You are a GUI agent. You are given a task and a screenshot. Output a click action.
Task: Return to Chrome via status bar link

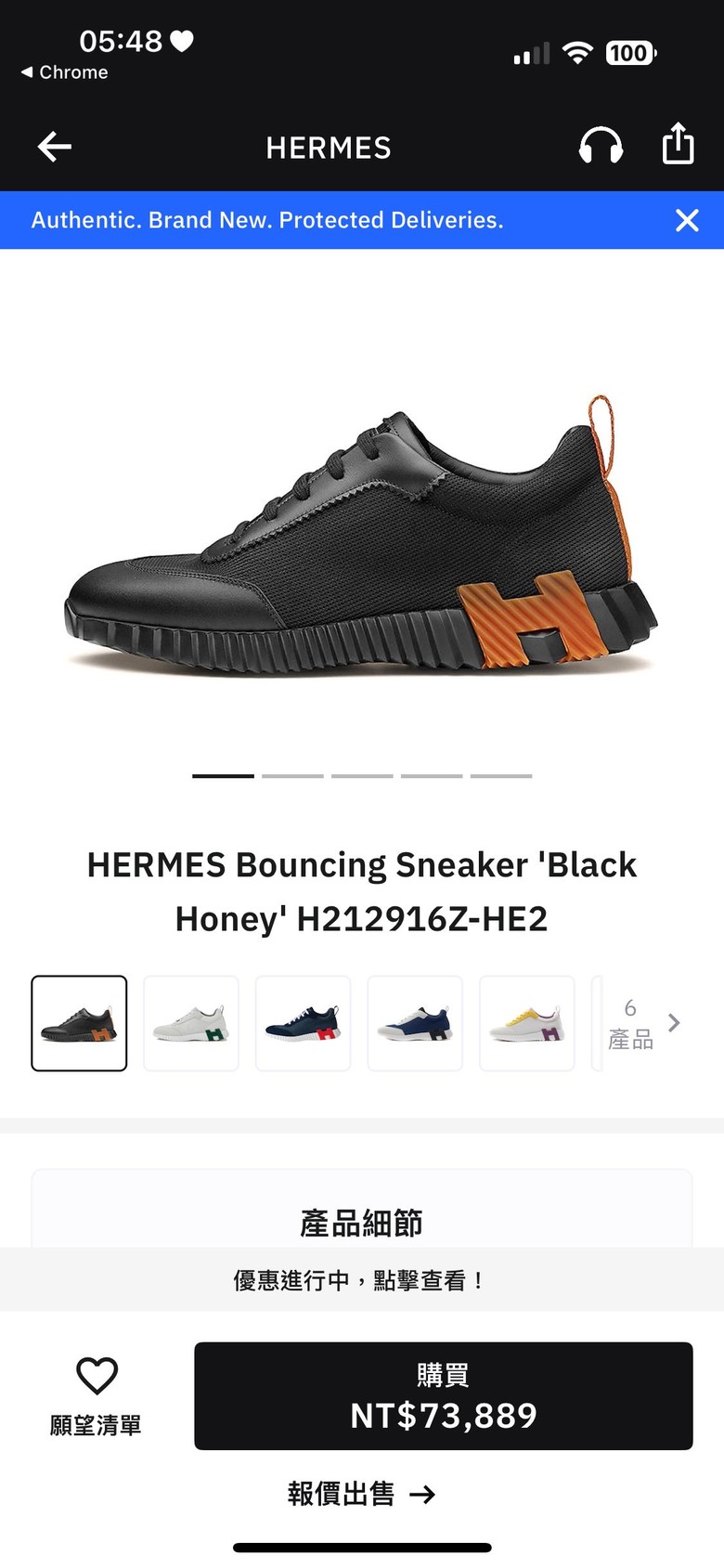(x=65, y=72)
